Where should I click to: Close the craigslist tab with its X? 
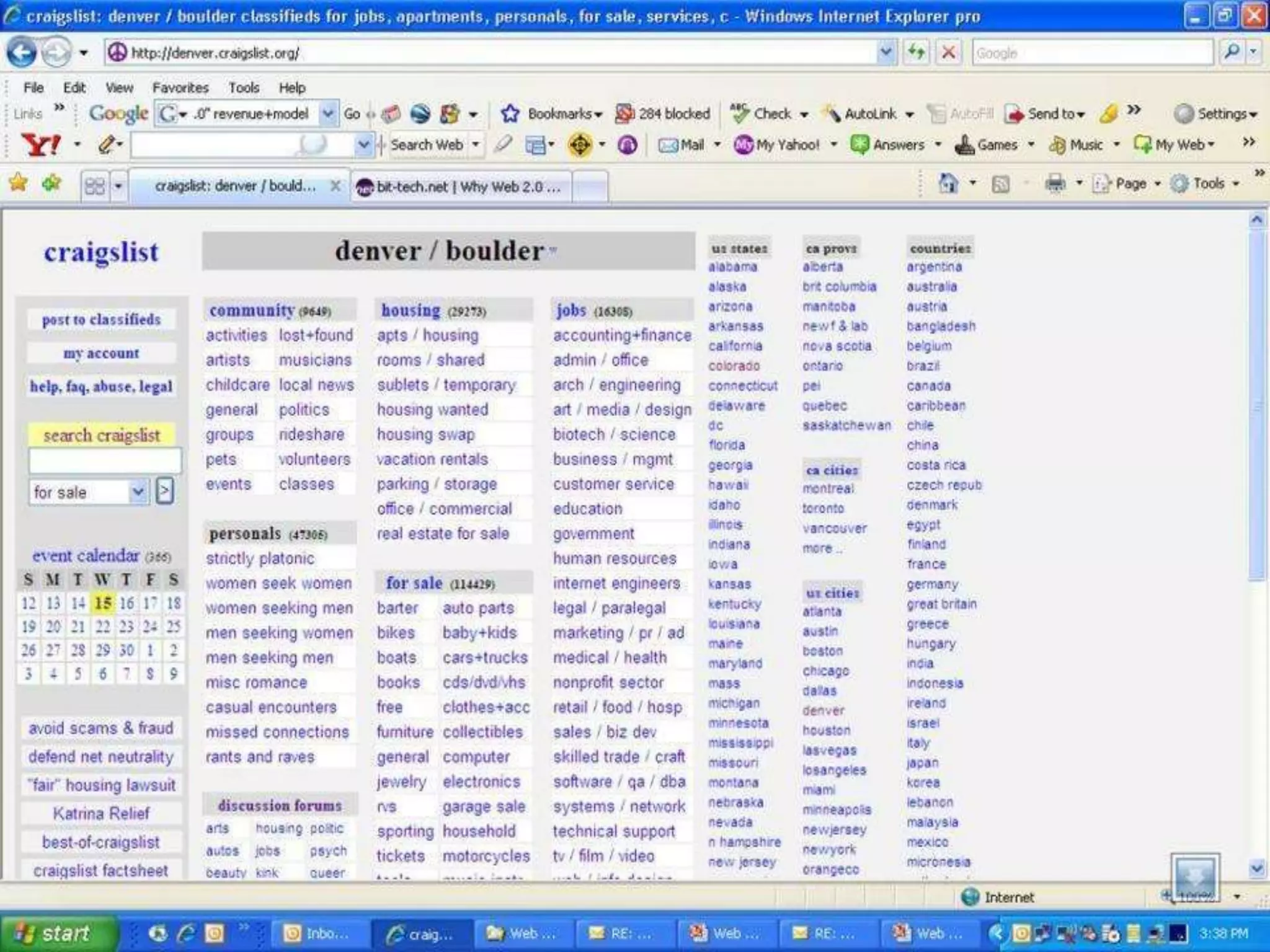[335, 185]
